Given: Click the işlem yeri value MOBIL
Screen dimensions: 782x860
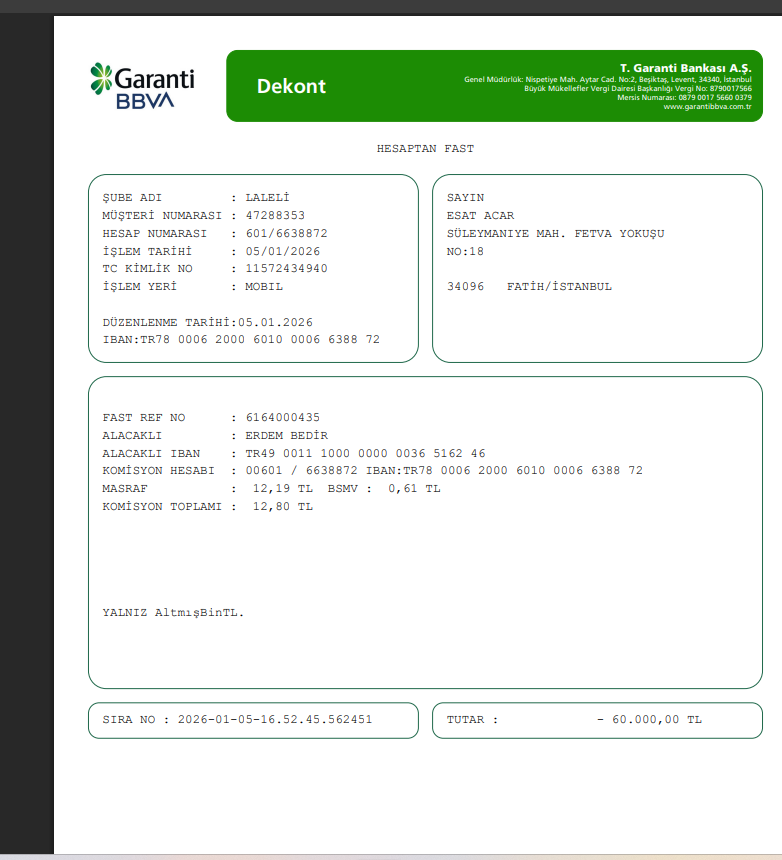Looking at the screenshot, I should (264, 287).
